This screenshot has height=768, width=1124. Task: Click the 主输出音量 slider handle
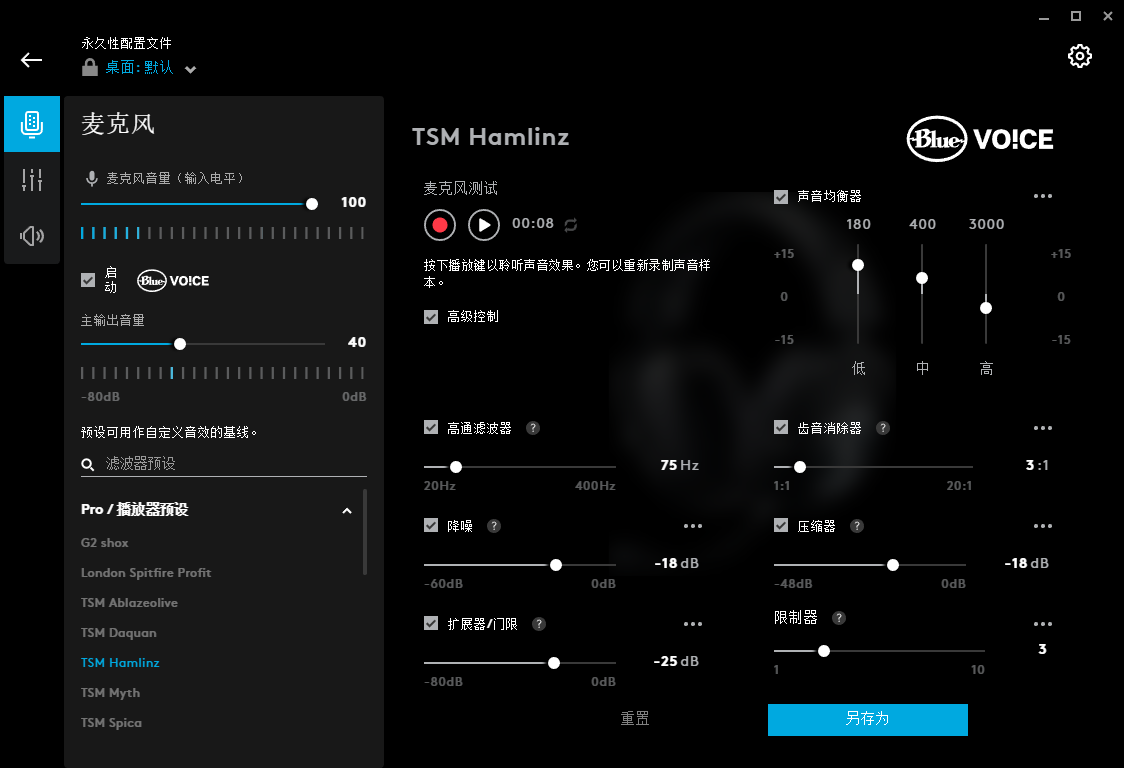[180, 344]
